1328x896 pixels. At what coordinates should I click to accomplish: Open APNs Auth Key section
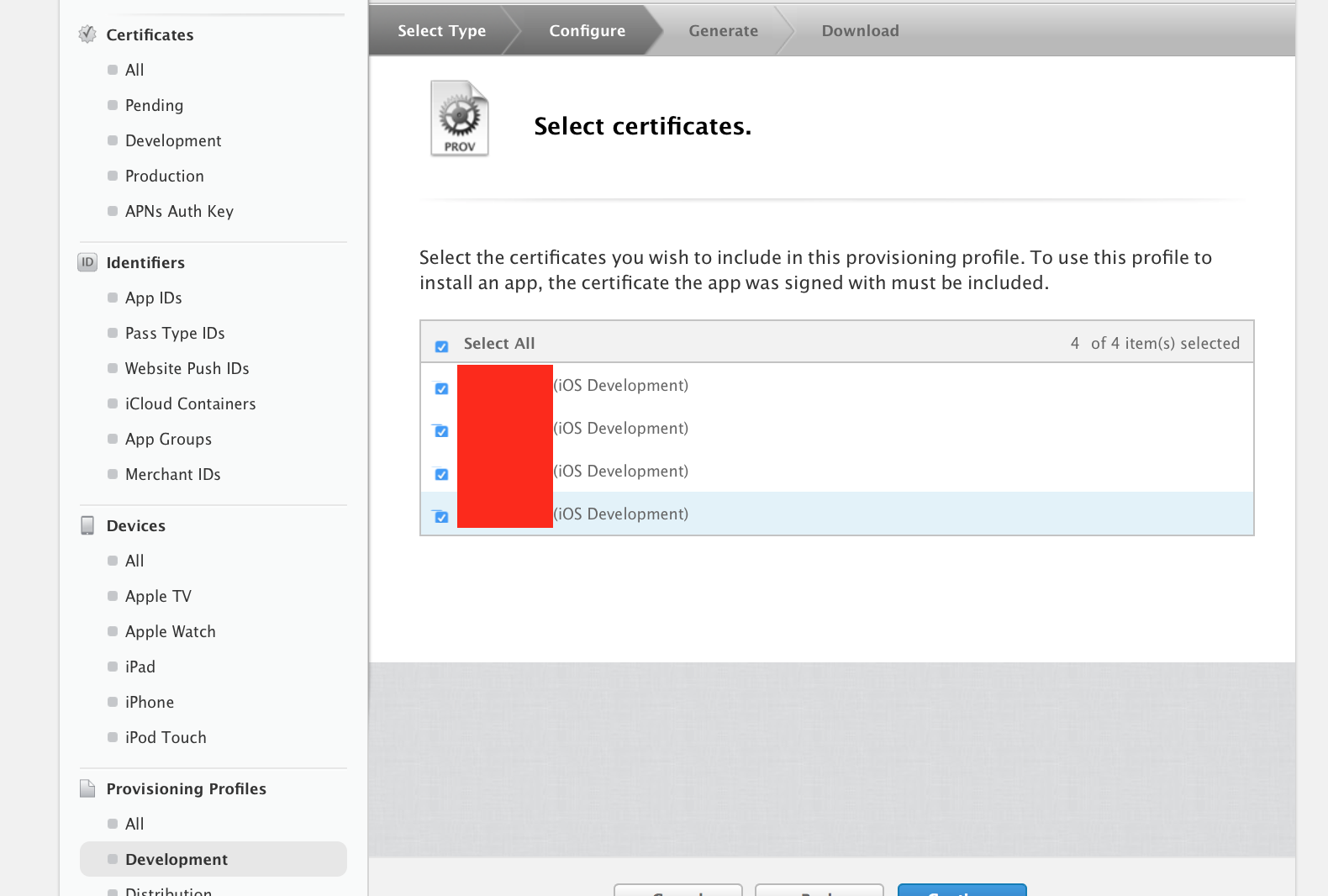coord(179,211)
